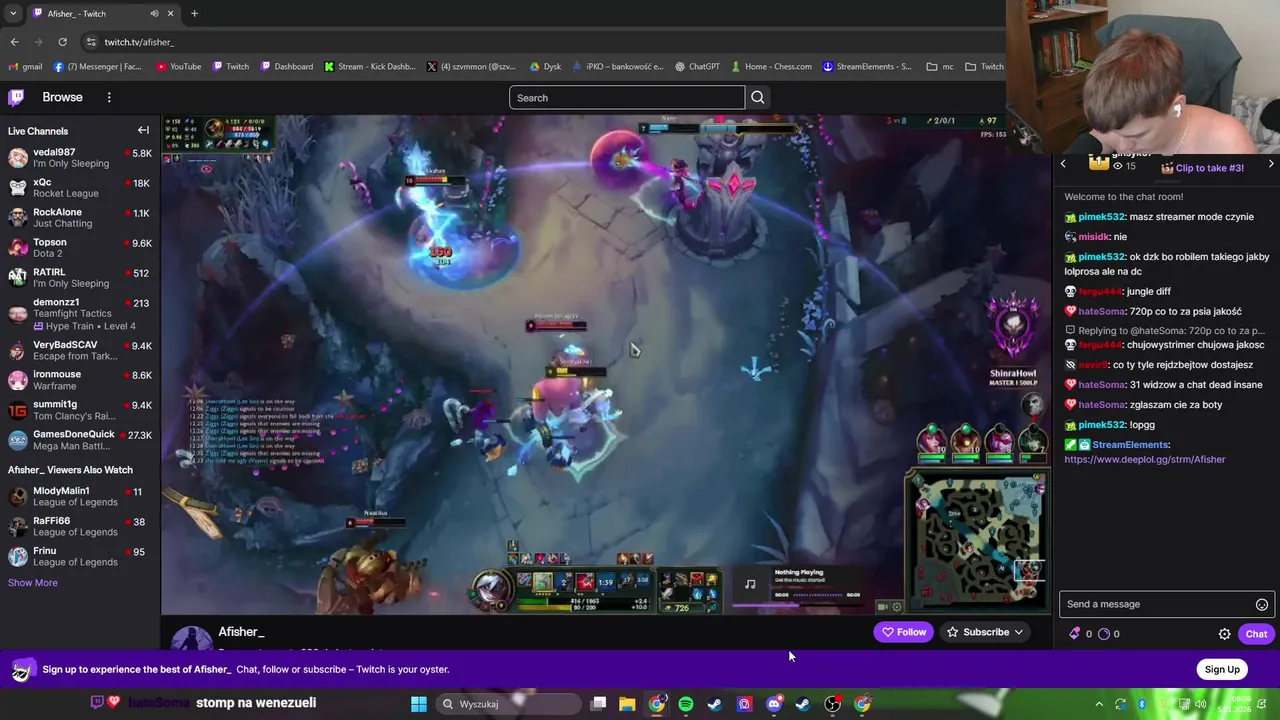Show hidden system tray icons
The width and height of the screenshot is (1280, 720).
1099,704
